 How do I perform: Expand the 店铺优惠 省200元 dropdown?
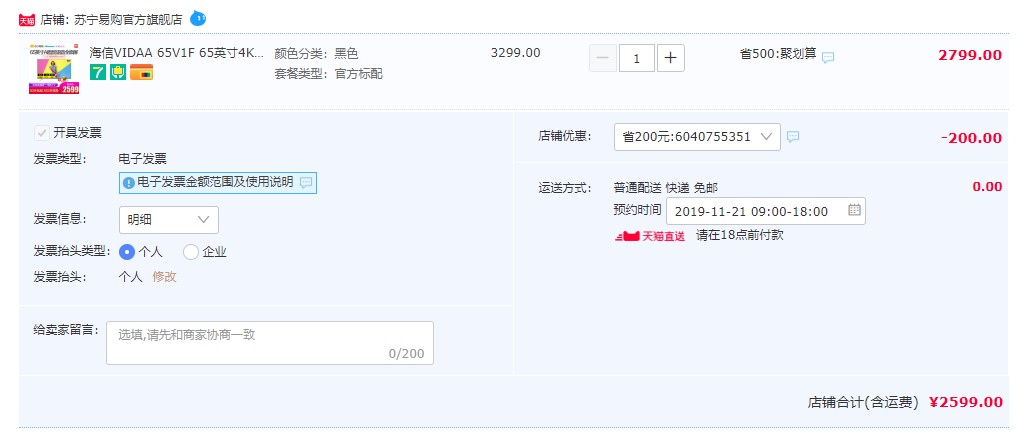tap(697, 137)
